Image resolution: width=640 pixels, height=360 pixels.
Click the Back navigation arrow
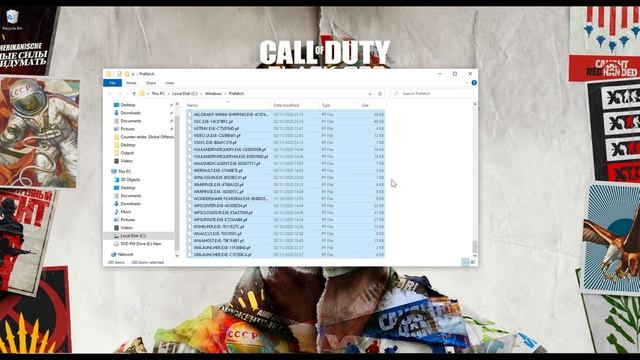(x=110, y=93)
